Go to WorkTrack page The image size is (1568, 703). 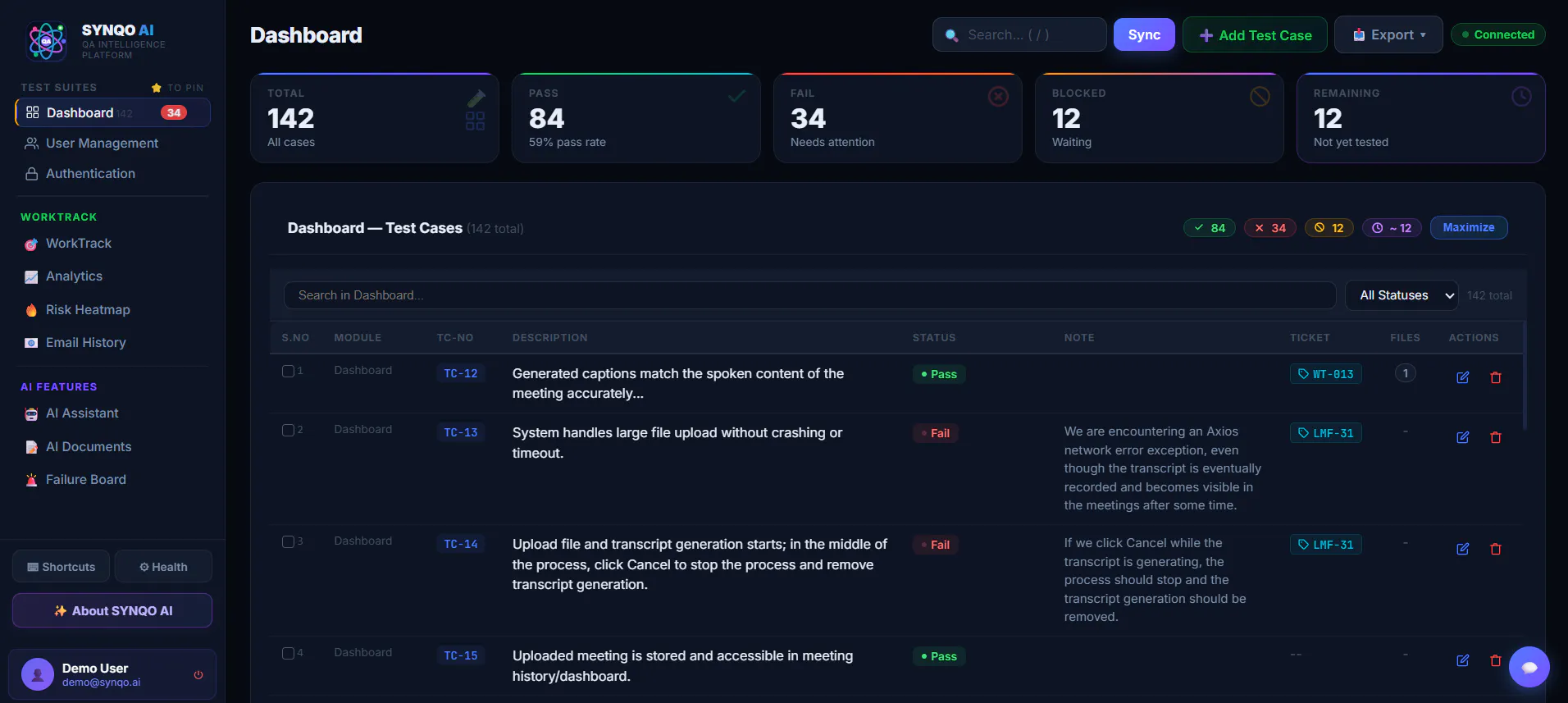pos(78,244)
